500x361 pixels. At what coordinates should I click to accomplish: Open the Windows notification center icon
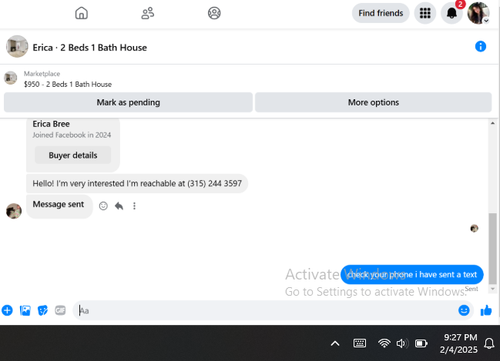tap(489, 343)
